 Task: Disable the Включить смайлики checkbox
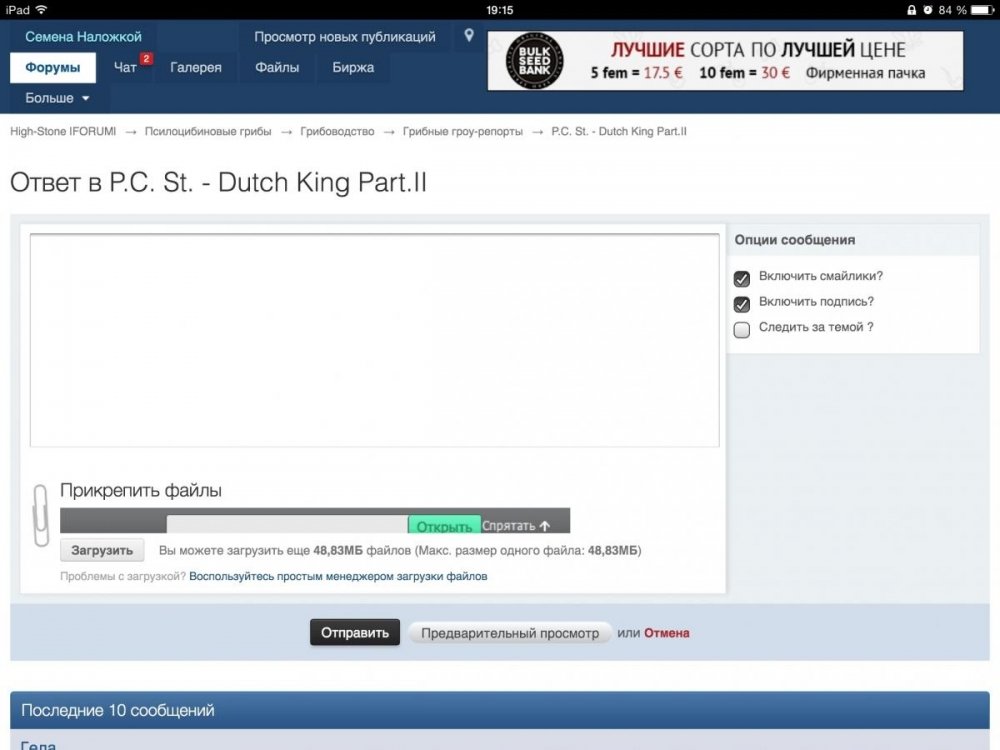click(742, 279)
